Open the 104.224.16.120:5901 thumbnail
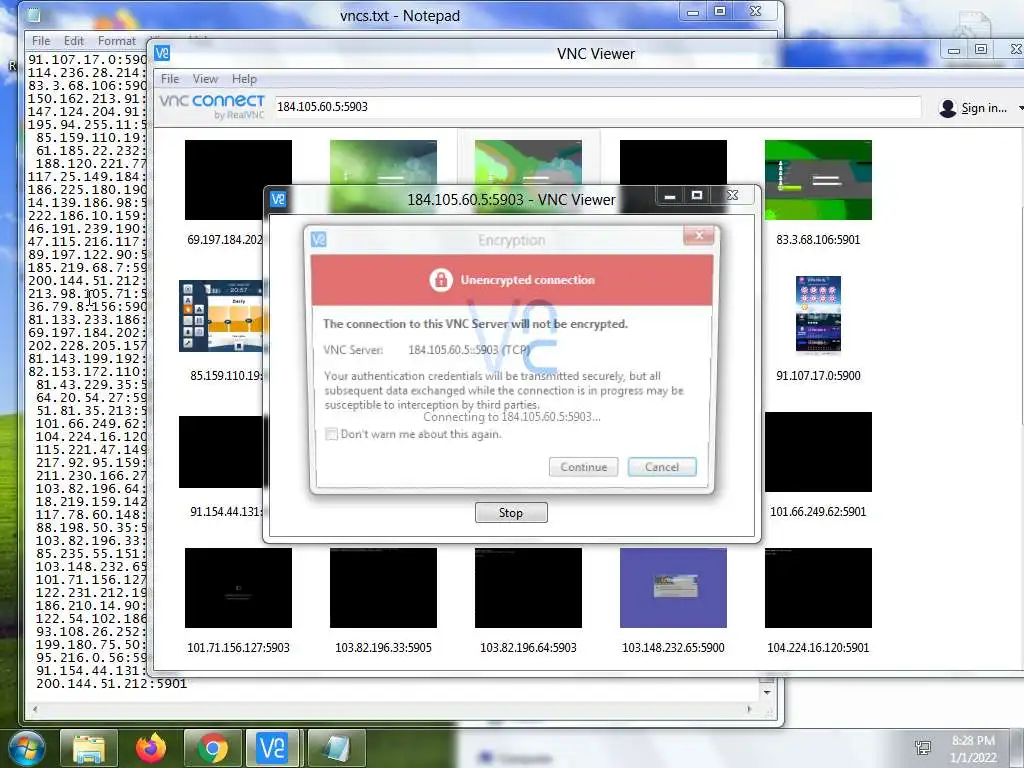1024x768 pixels. click(818, 588)
